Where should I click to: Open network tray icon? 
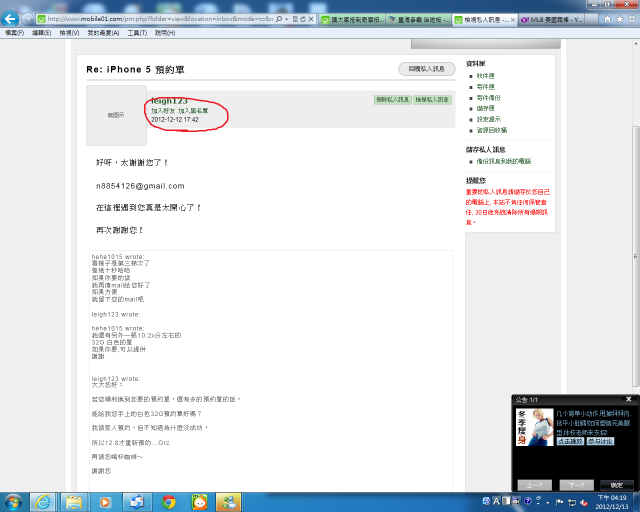572,502
